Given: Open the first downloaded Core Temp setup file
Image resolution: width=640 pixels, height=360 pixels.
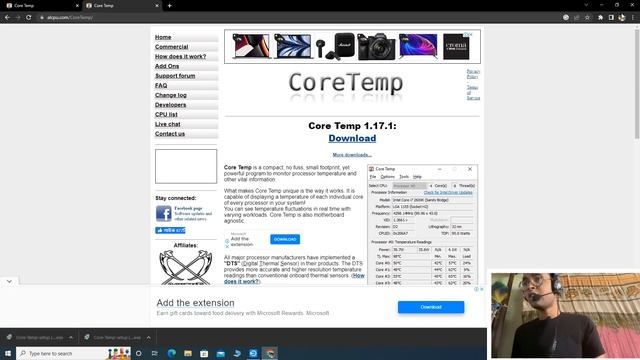Looking at the screenshot, I should tap(35, 338).
